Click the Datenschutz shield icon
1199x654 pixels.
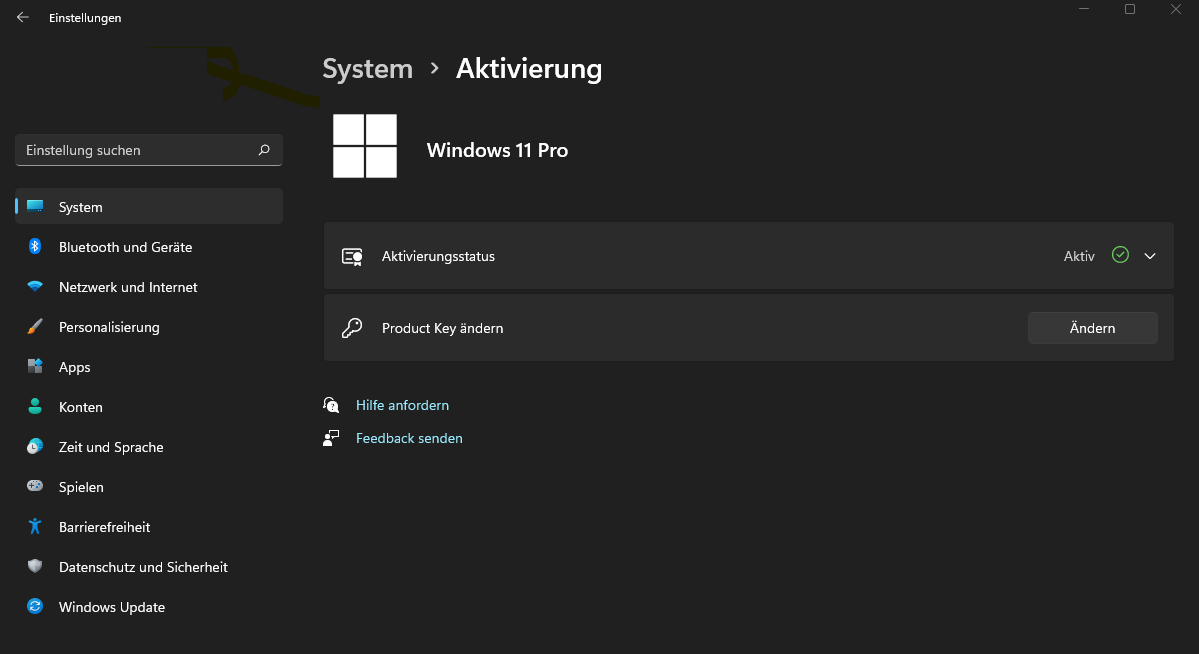34,566
